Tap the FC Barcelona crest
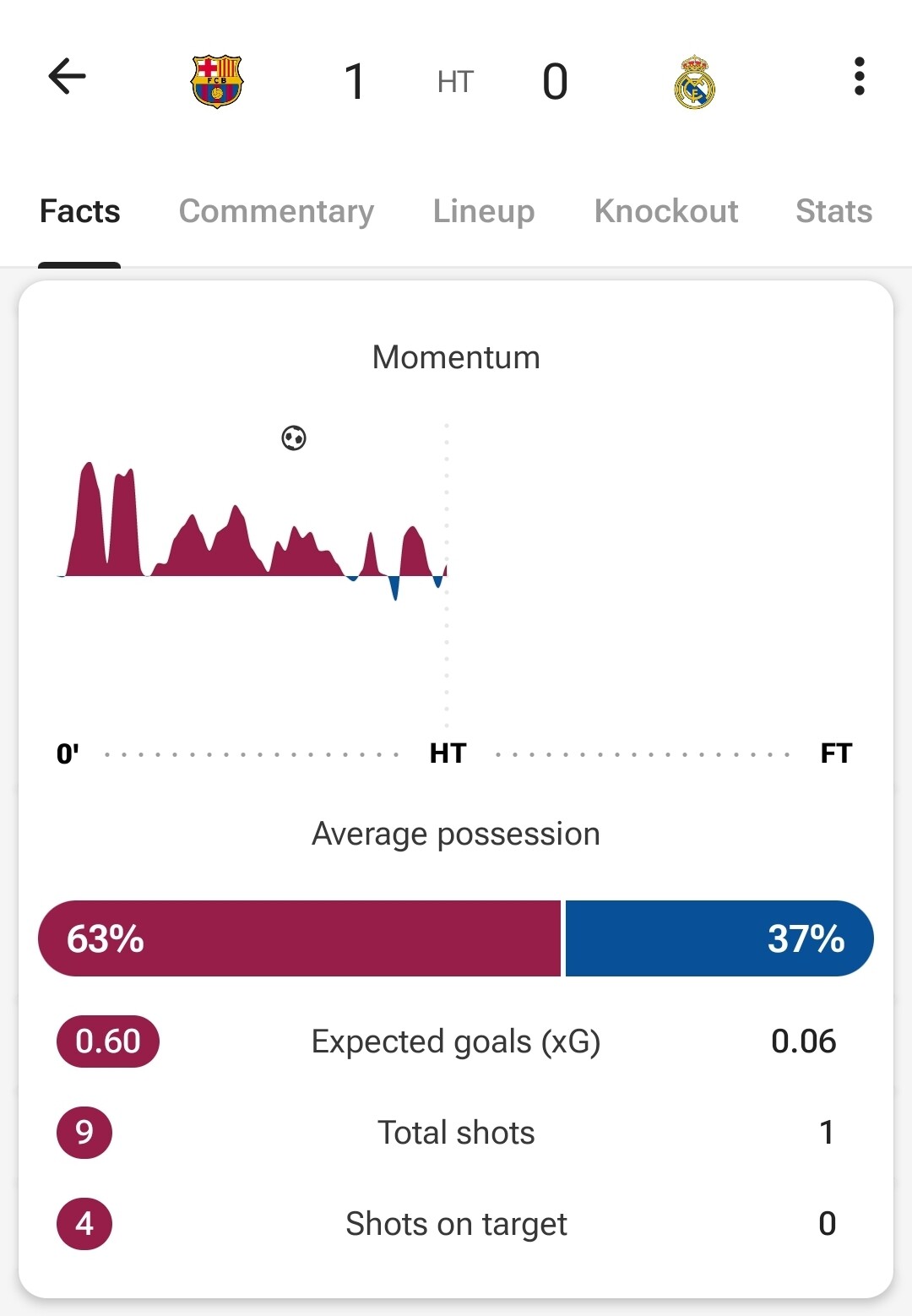Viewport: 912px width, 1316px height. (x=217, y=82)
